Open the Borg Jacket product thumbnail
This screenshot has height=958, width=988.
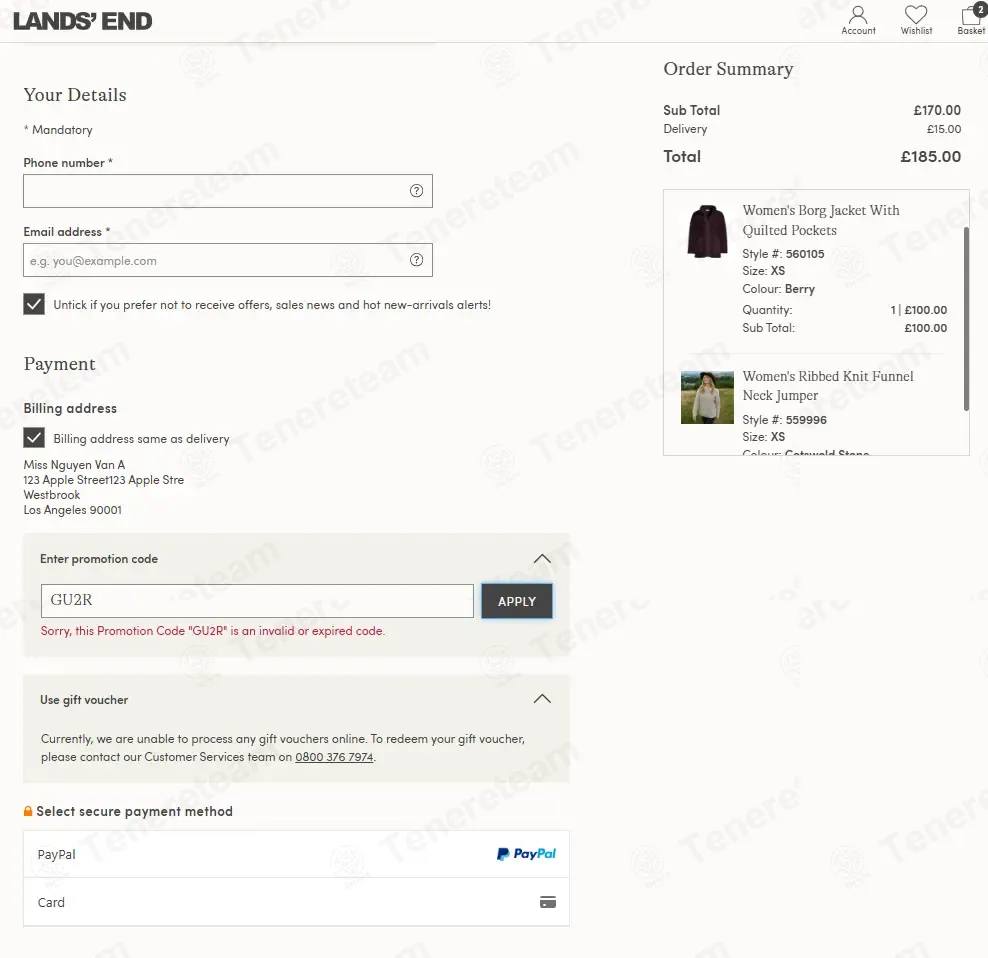(707, 231)
